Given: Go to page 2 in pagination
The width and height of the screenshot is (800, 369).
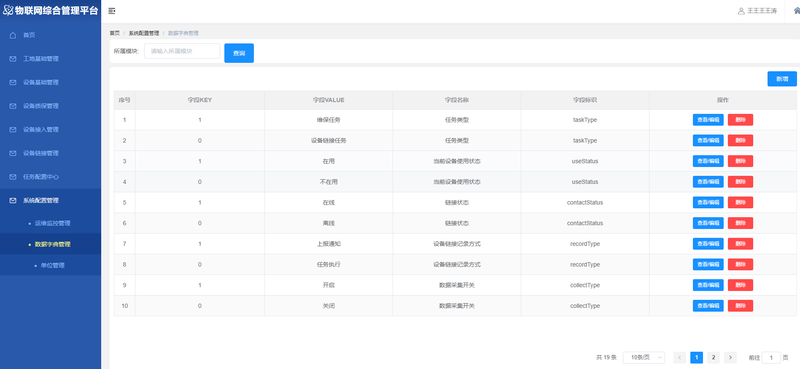Looking at the screenshot, I should (713, 357).
